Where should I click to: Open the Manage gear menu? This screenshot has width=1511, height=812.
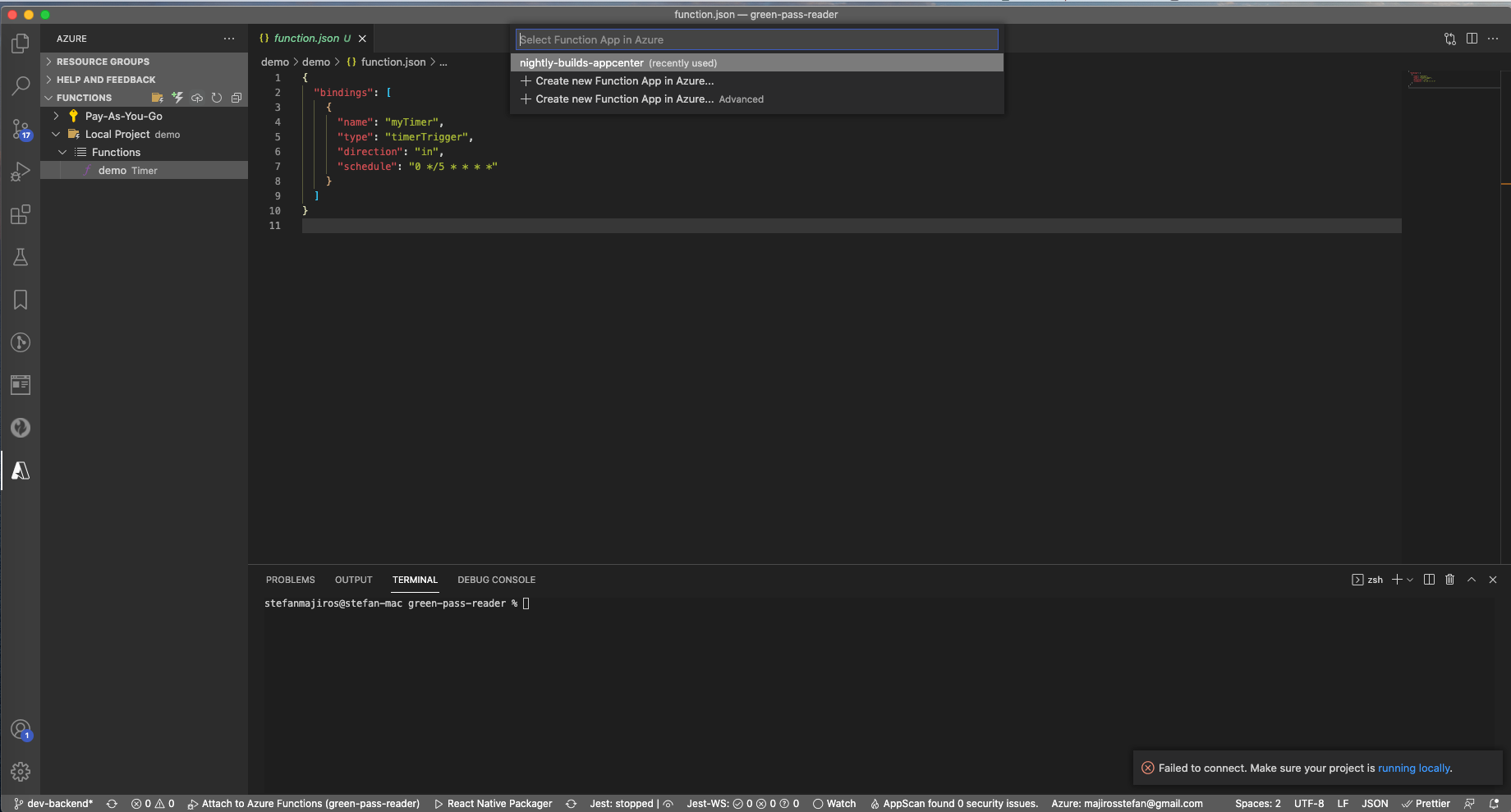[x=21, y=772]
